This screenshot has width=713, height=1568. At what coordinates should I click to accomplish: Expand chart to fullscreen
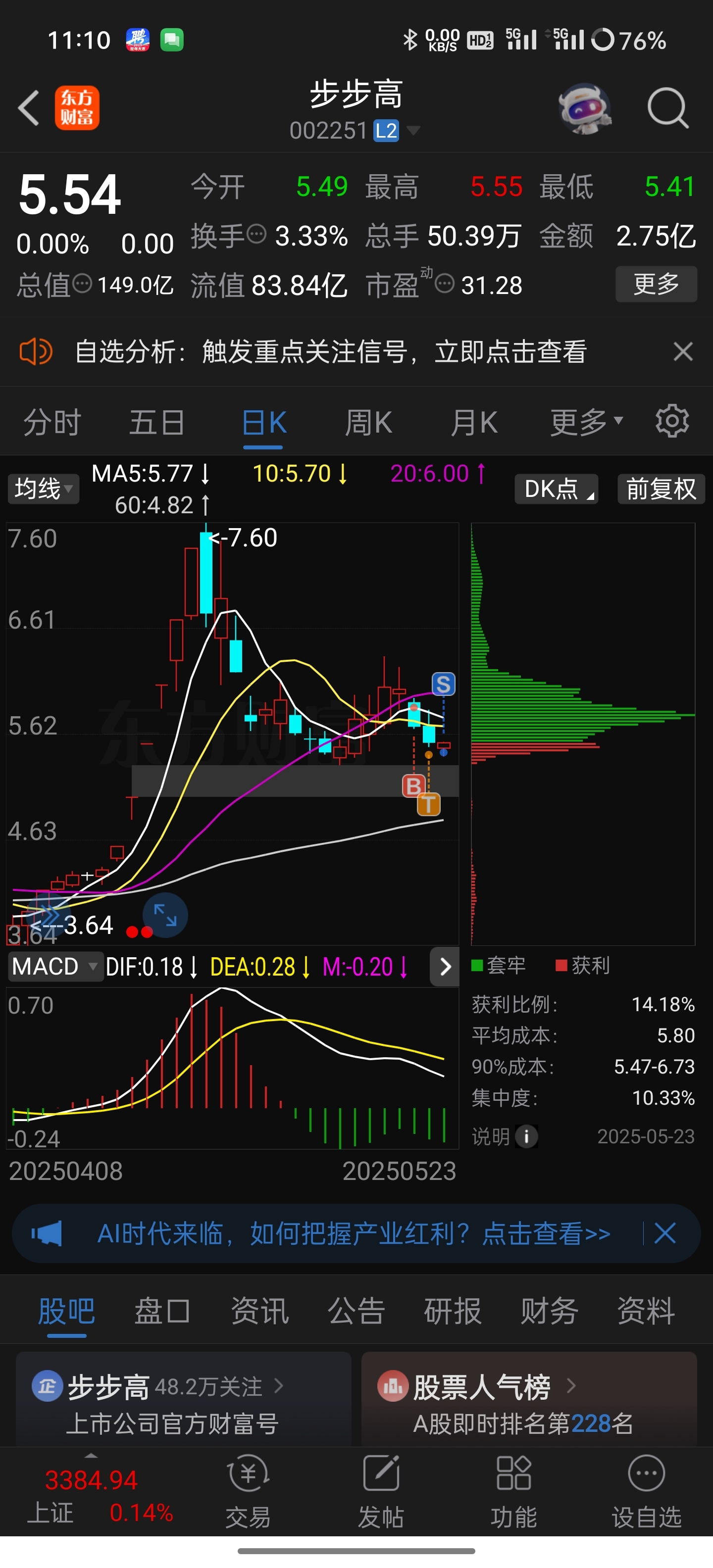coord(165,915)
